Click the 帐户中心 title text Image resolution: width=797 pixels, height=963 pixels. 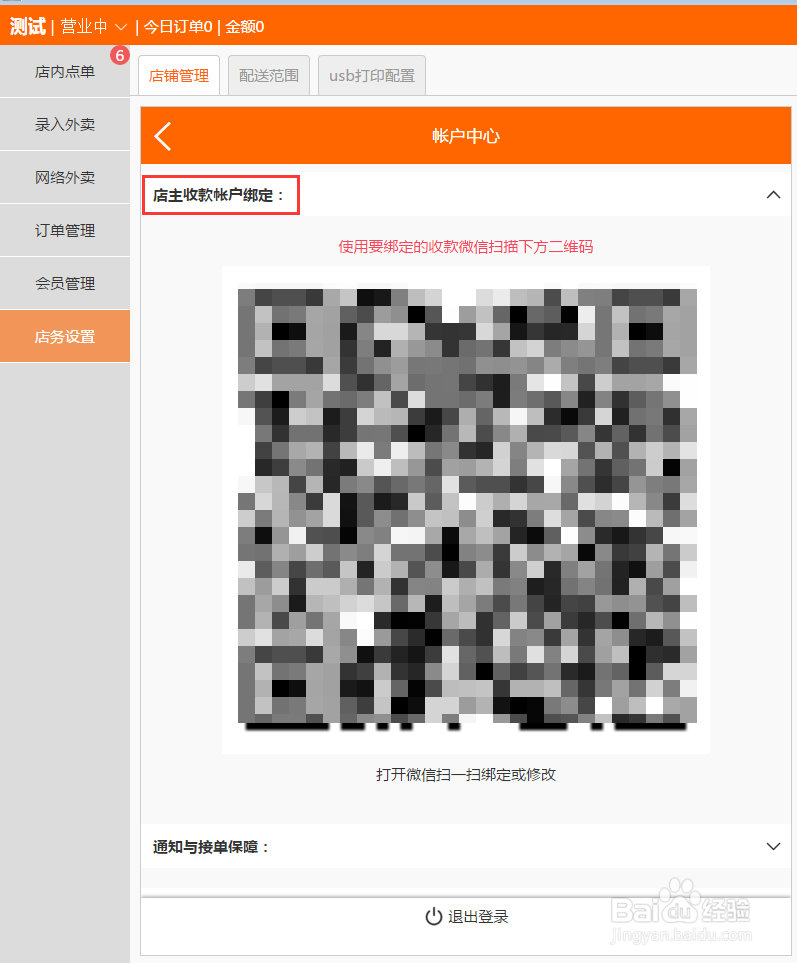click(x=466, y=136)
